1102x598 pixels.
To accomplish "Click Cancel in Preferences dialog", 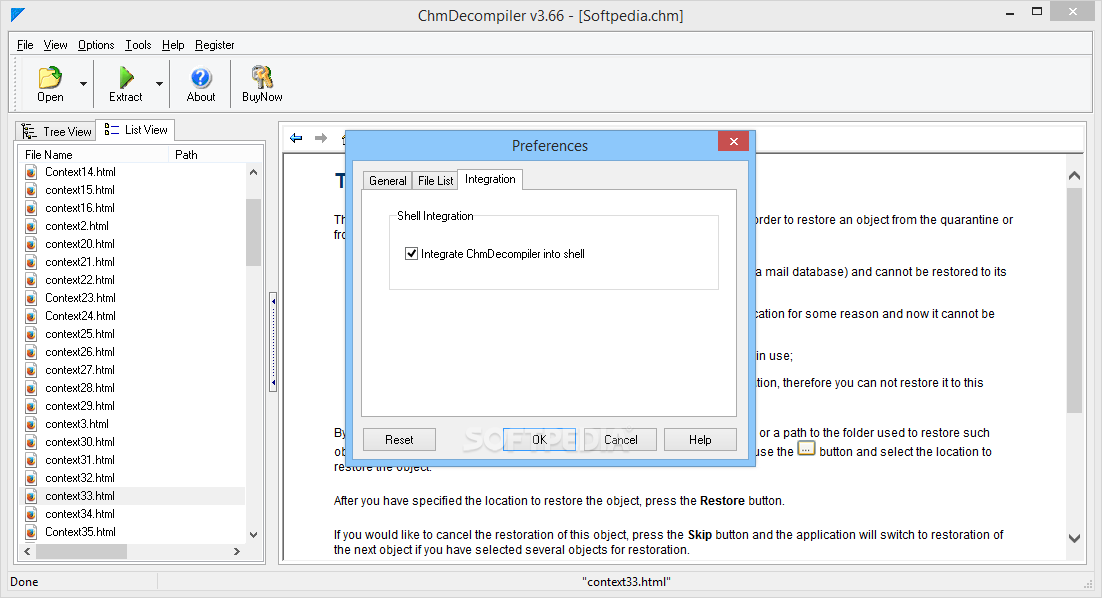I will 621,440.
